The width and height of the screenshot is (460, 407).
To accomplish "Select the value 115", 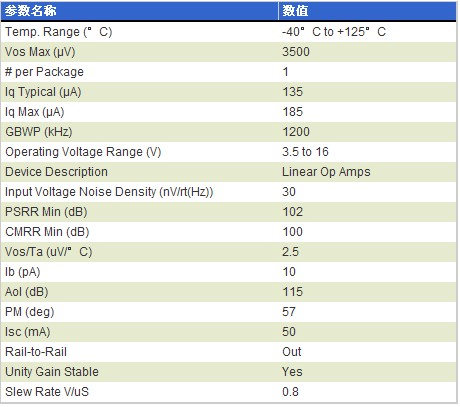I will click(293, 292).
